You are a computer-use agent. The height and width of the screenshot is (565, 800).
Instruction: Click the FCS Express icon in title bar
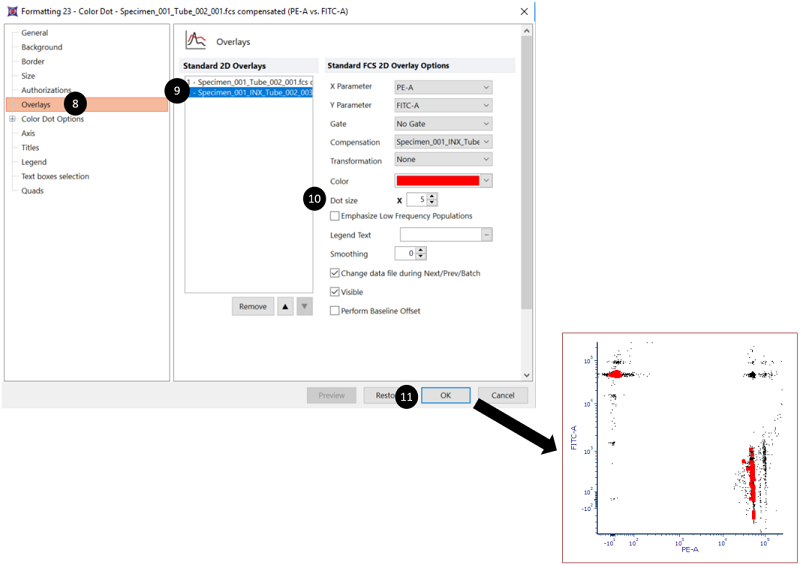[12, 11]
